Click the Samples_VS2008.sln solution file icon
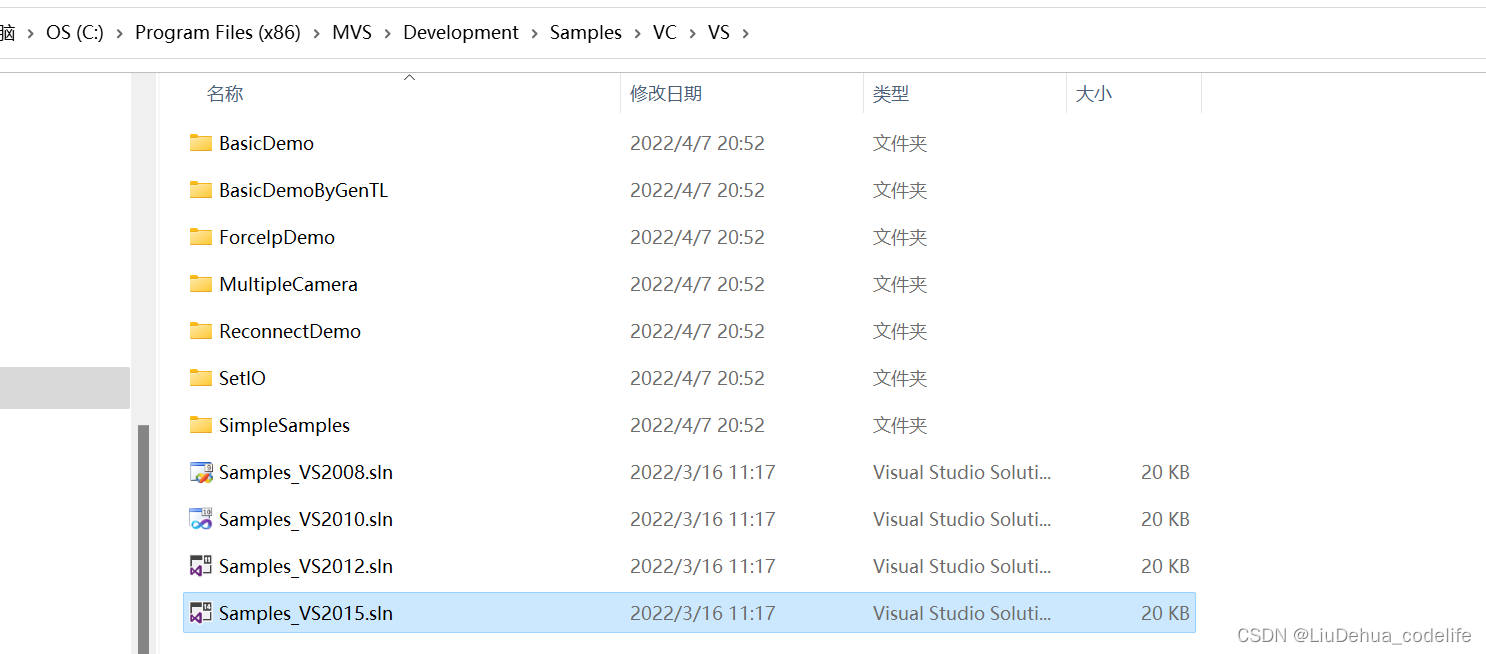1486x654 pixels. click(x=201, y=472)
